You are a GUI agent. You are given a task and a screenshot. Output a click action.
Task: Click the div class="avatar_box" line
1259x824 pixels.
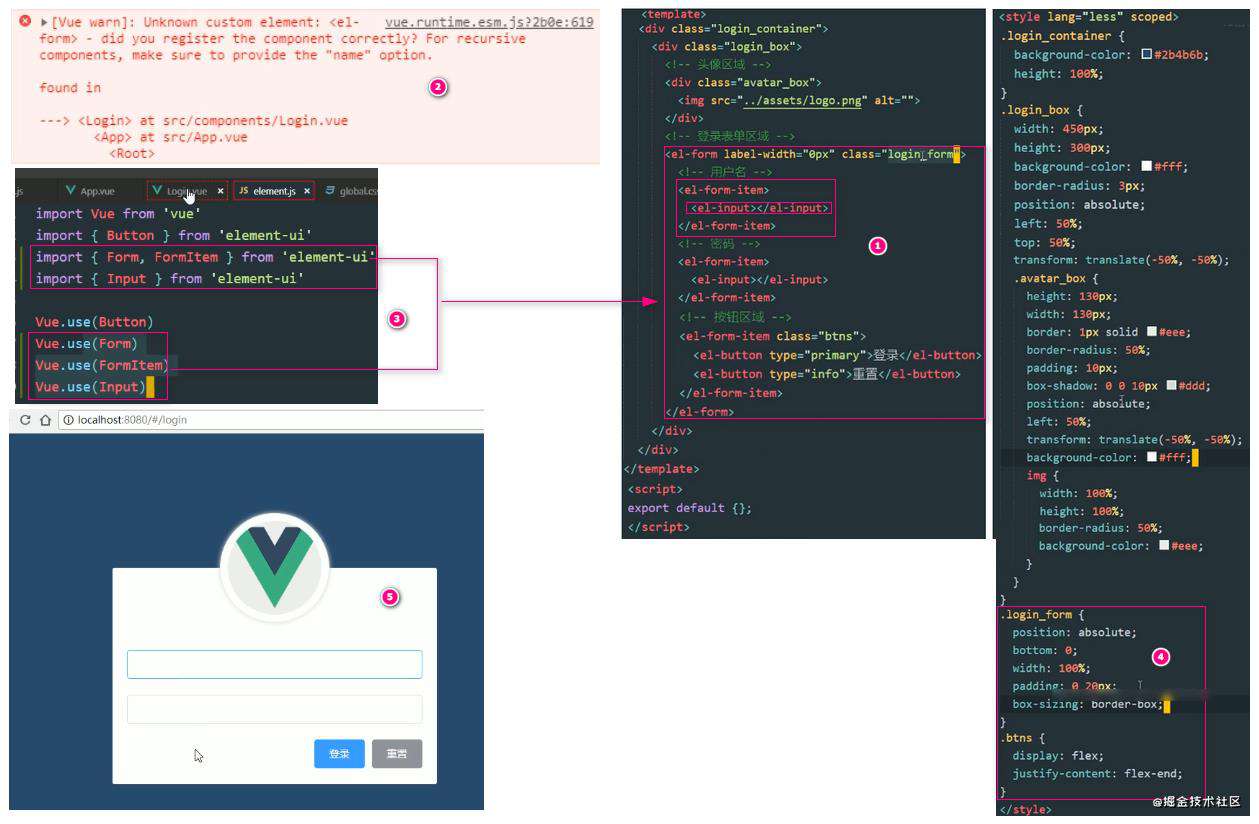[x=743, y=83]
